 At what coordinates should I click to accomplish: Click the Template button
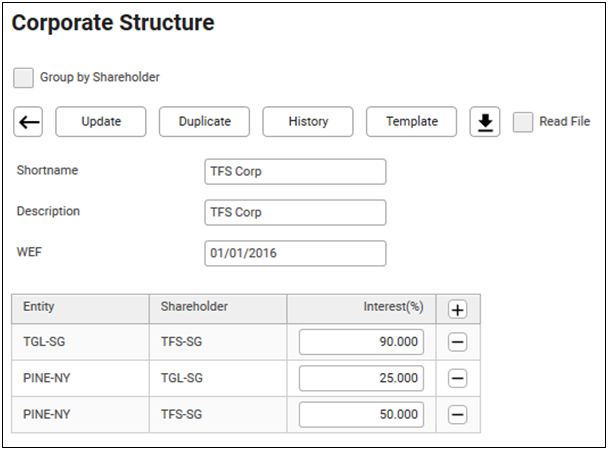[412, 122]
